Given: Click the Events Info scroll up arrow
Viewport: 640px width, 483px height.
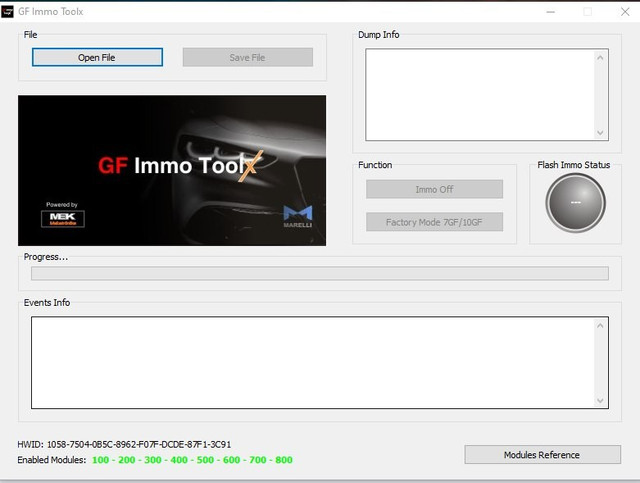Looking at the screenshot, I should (x=600, y=325).
